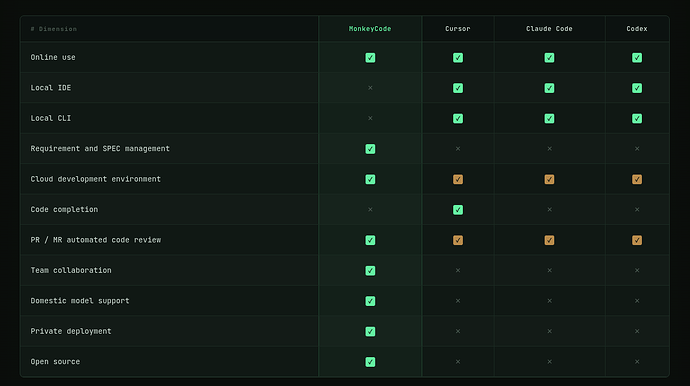Click Claude Code's orange check for PR / MR review
Viewport: 690px width, 386px height.
pyautogui.click(x=549, y=240)
